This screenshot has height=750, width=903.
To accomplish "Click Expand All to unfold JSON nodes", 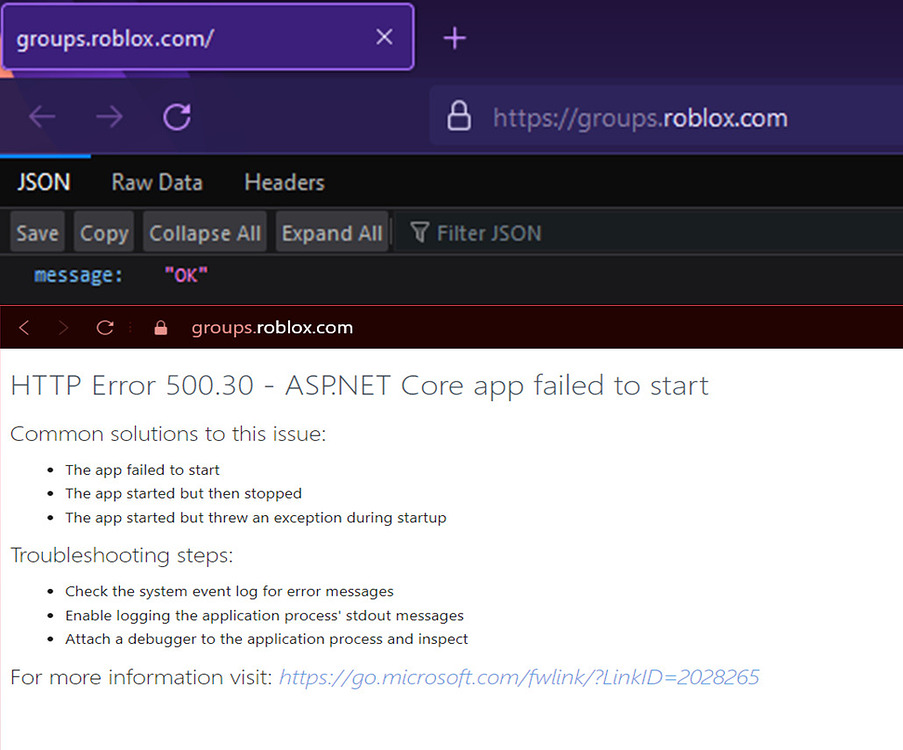I will tap(332, 232).
